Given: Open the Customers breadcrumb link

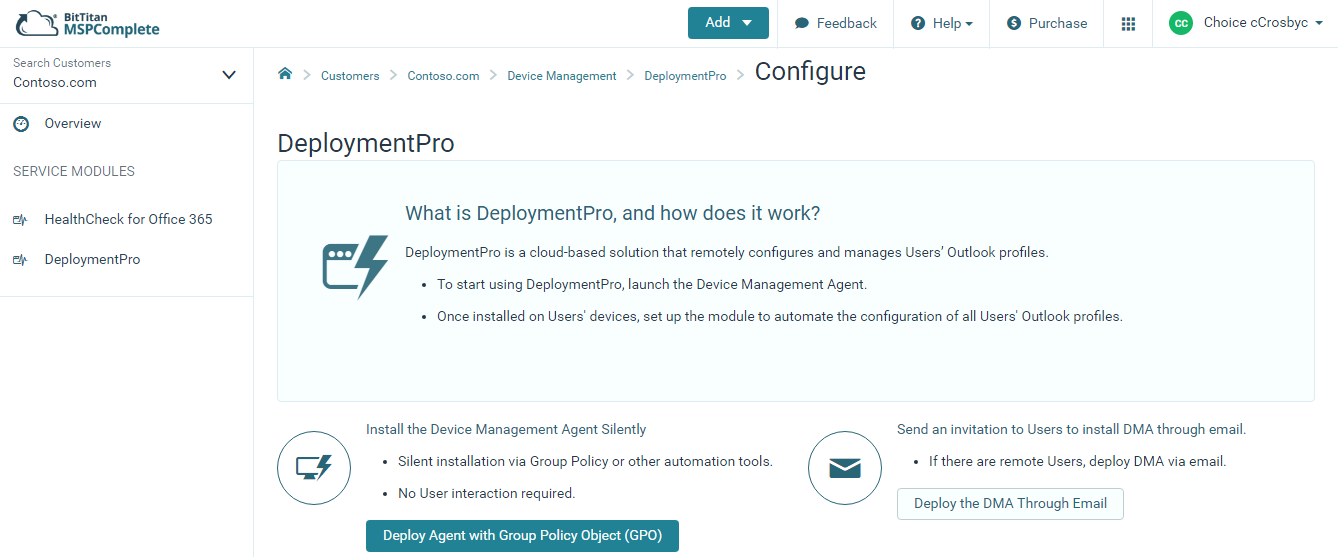Looking at the screenshot, I should (350, 76).
